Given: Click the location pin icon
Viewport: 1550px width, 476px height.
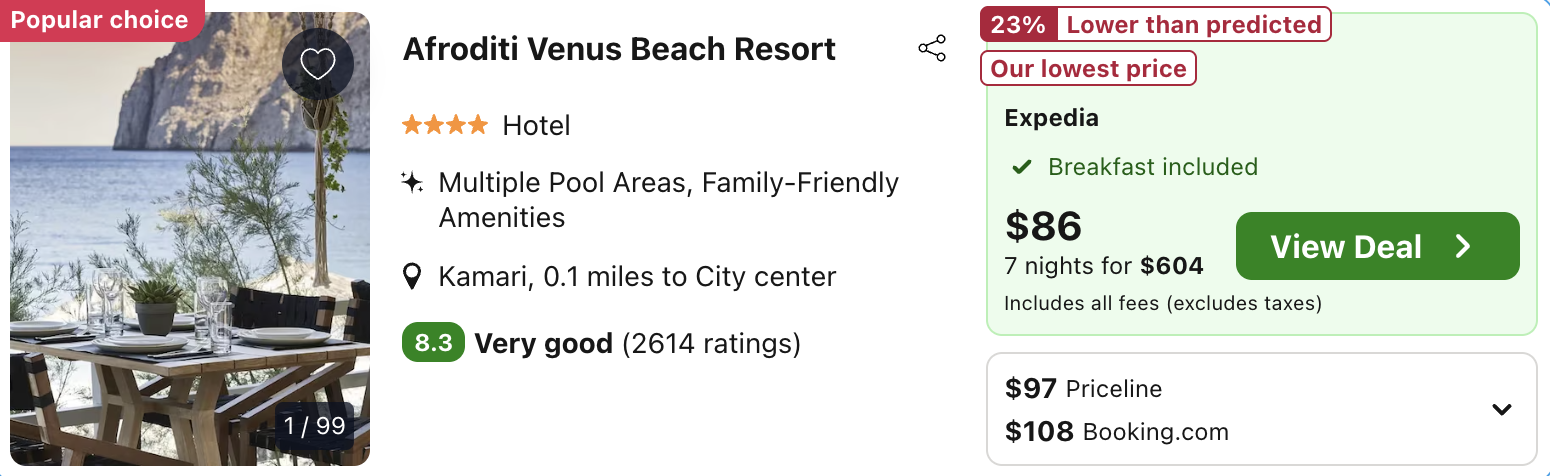Looking at the screenshot, I should click(x=411, y=276).
